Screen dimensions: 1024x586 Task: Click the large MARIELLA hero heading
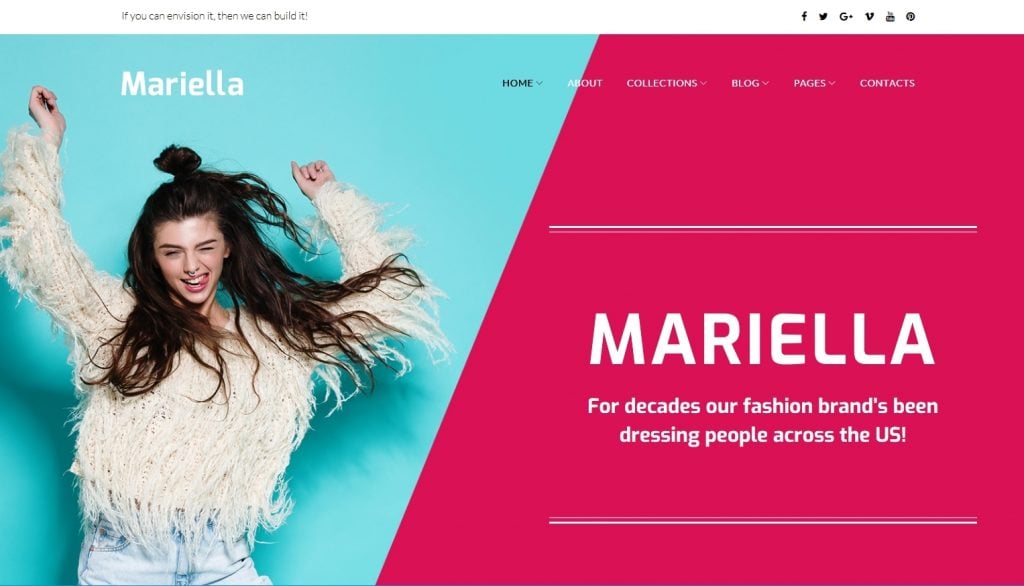tap(762, 339)
